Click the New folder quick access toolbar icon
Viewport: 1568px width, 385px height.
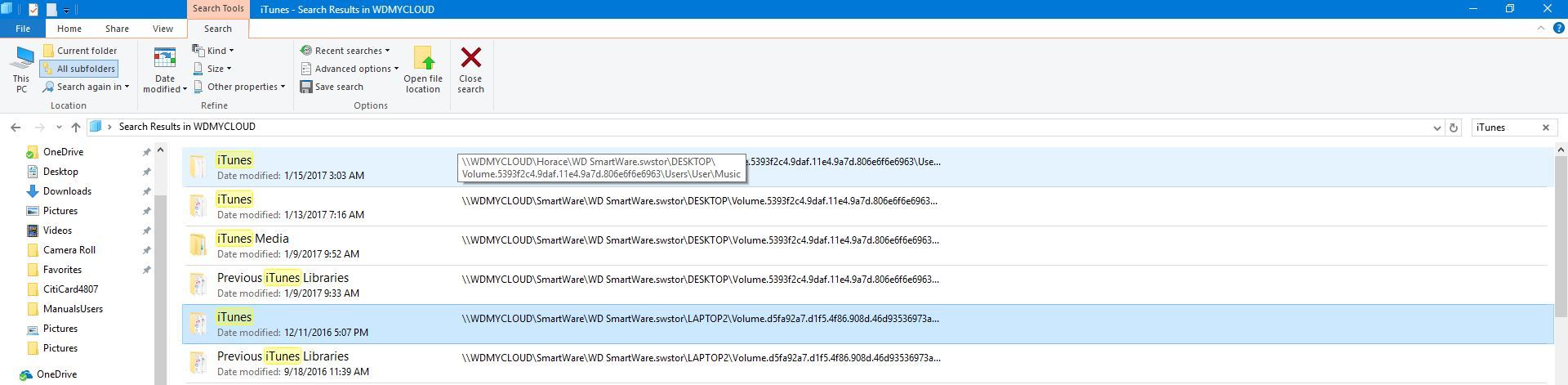(x=51, y=9)
